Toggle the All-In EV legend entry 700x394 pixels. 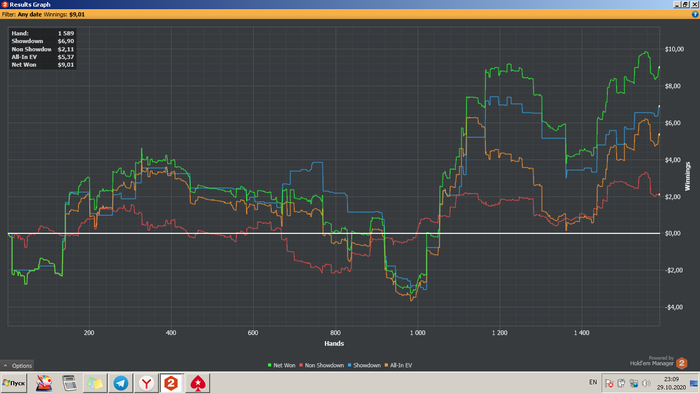click(x=398, y=365)
